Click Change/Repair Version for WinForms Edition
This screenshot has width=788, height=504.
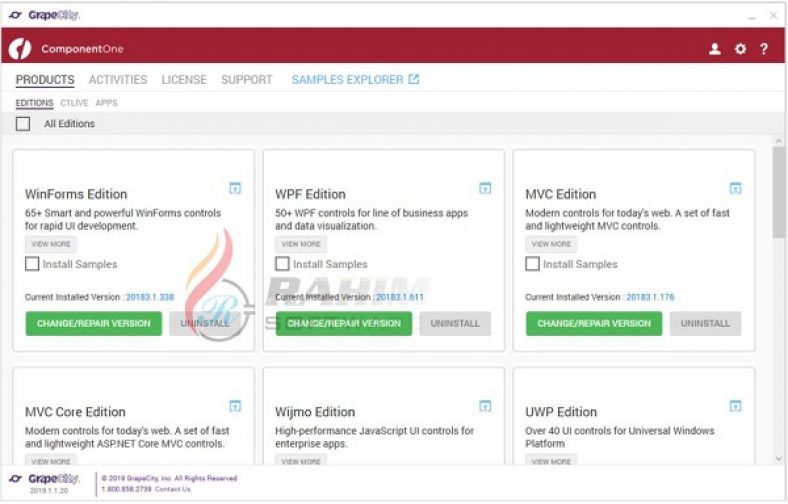tap(93, 324)
